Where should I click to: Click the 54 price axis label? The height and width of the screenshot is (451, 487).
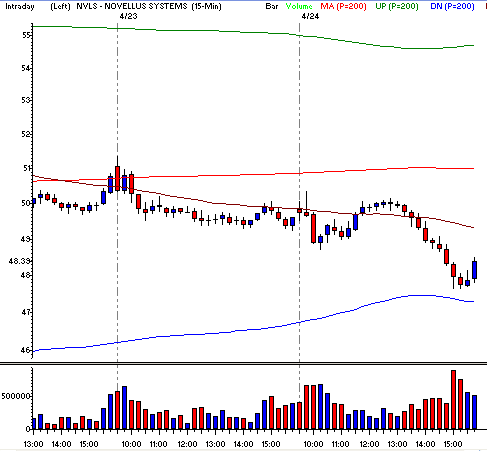(x=26, y=68)
